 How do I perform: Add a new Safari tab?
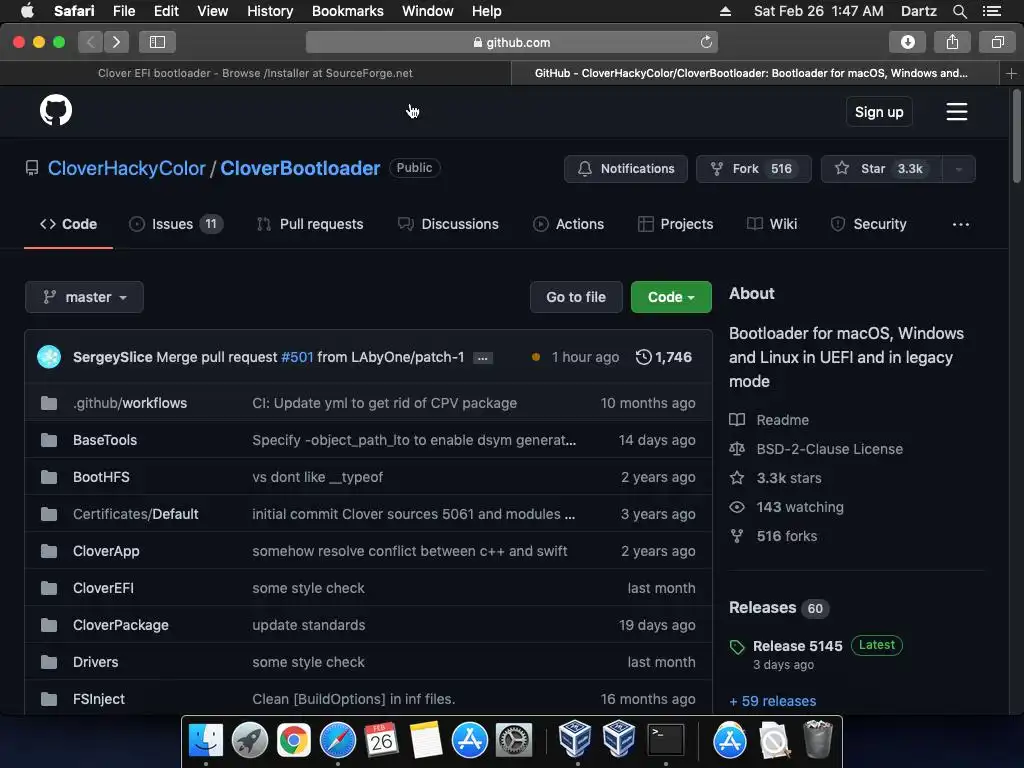click(x=1011, y=73)
